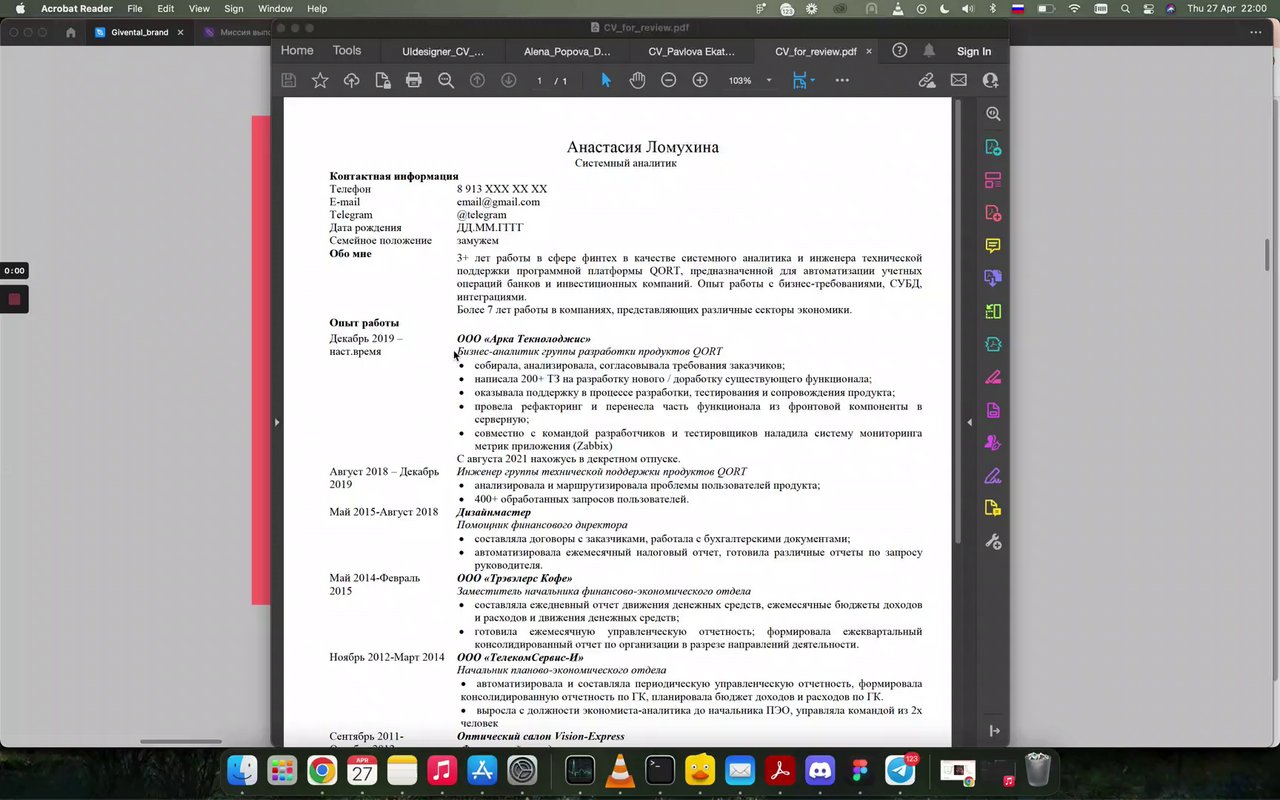Open macOS Control Center in menu bar
Screen dimensions: 1280x800
coord(1148,8)
